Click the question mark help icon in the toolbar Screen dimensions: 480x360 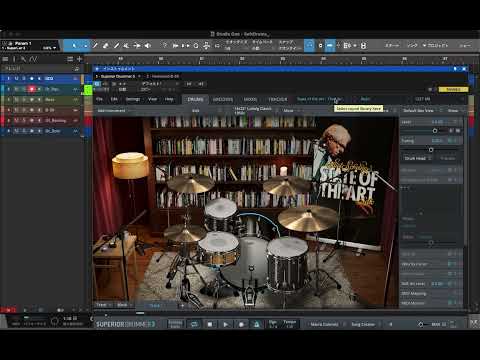point(164,45)
